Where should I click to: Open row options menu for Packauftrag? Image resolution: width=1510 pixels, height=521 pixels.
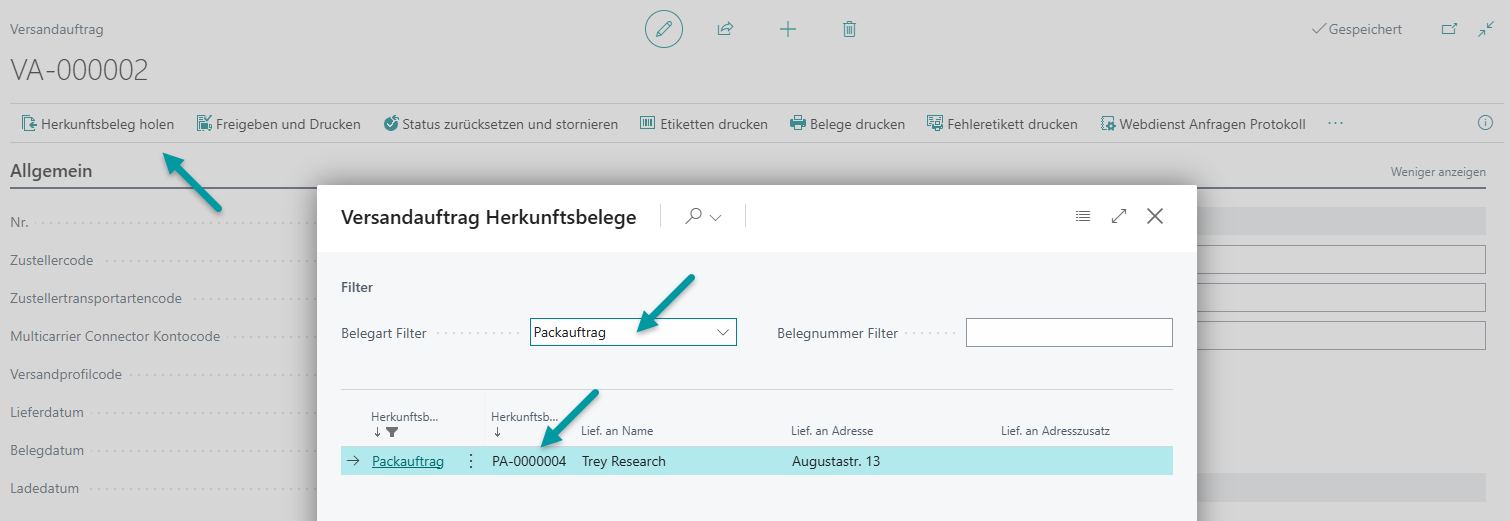click(x=471, y=461)
